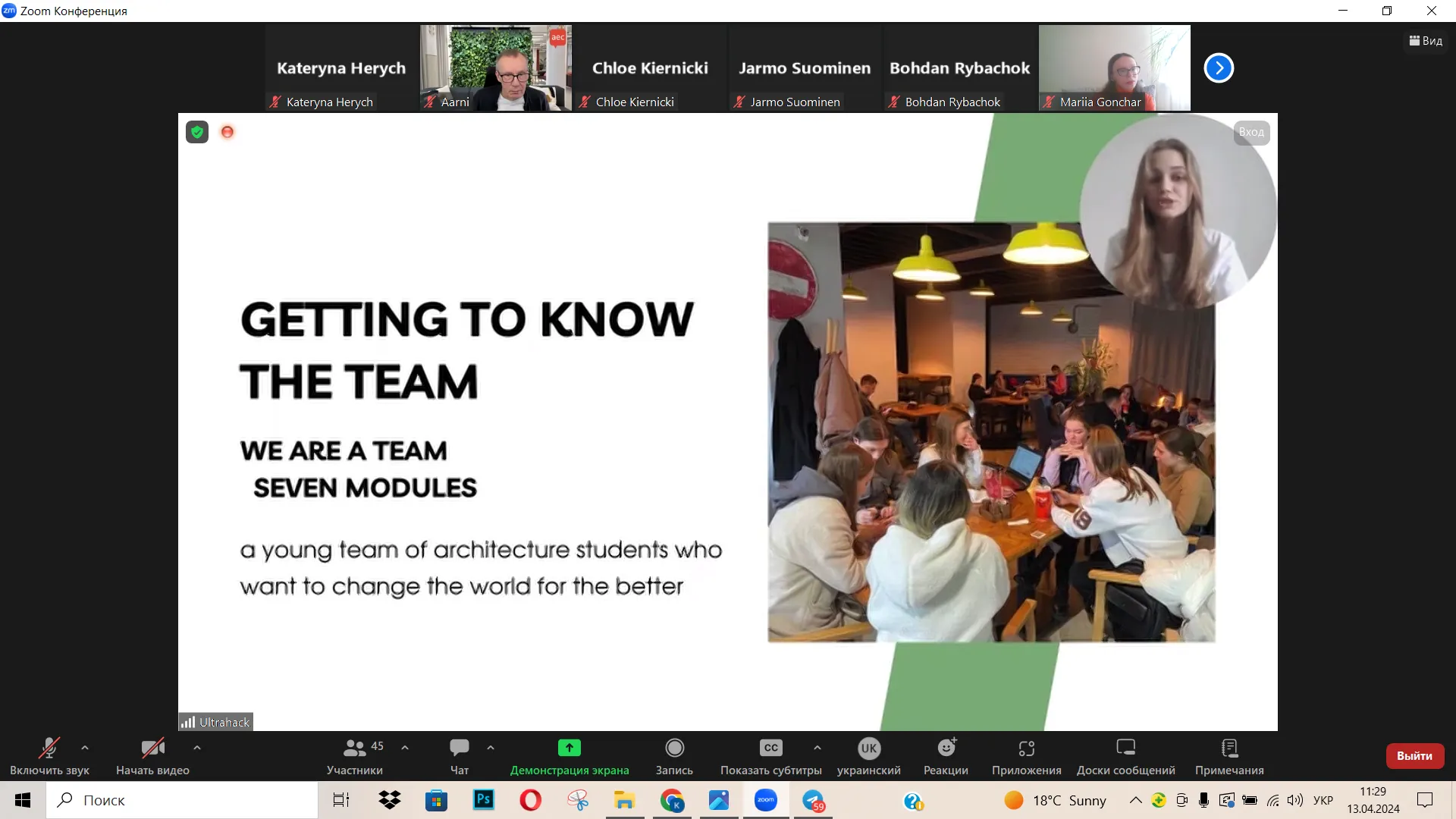Open the Apps icon in toolbar

pyautogui.click(x=1026, y=748)
